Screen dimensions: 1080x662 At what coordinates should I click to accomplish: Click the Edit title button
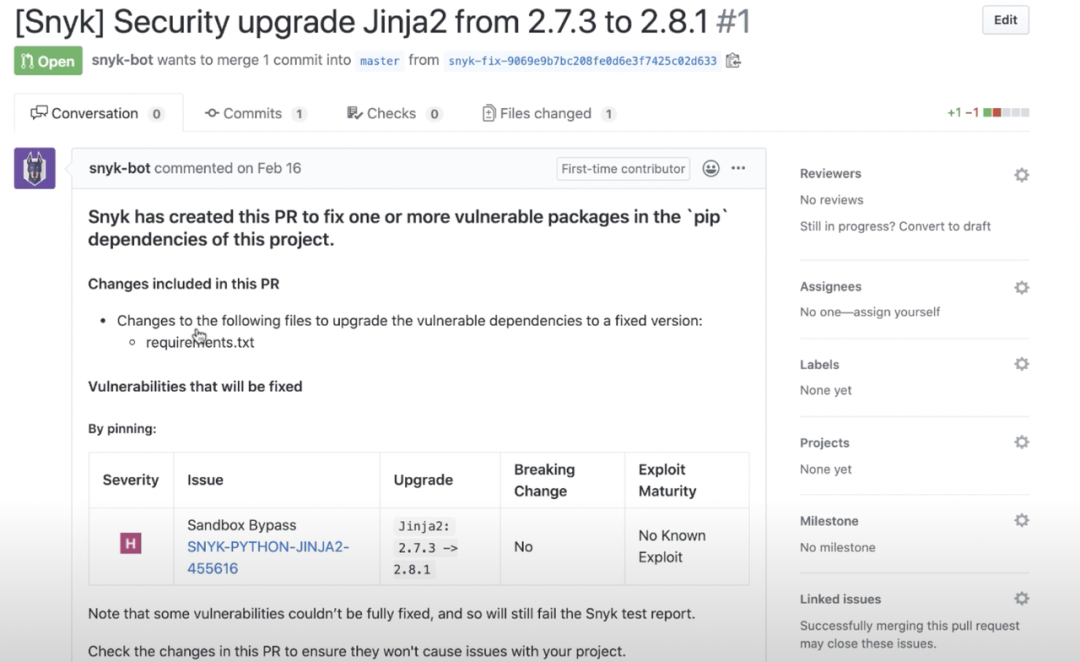[1005, 20]
